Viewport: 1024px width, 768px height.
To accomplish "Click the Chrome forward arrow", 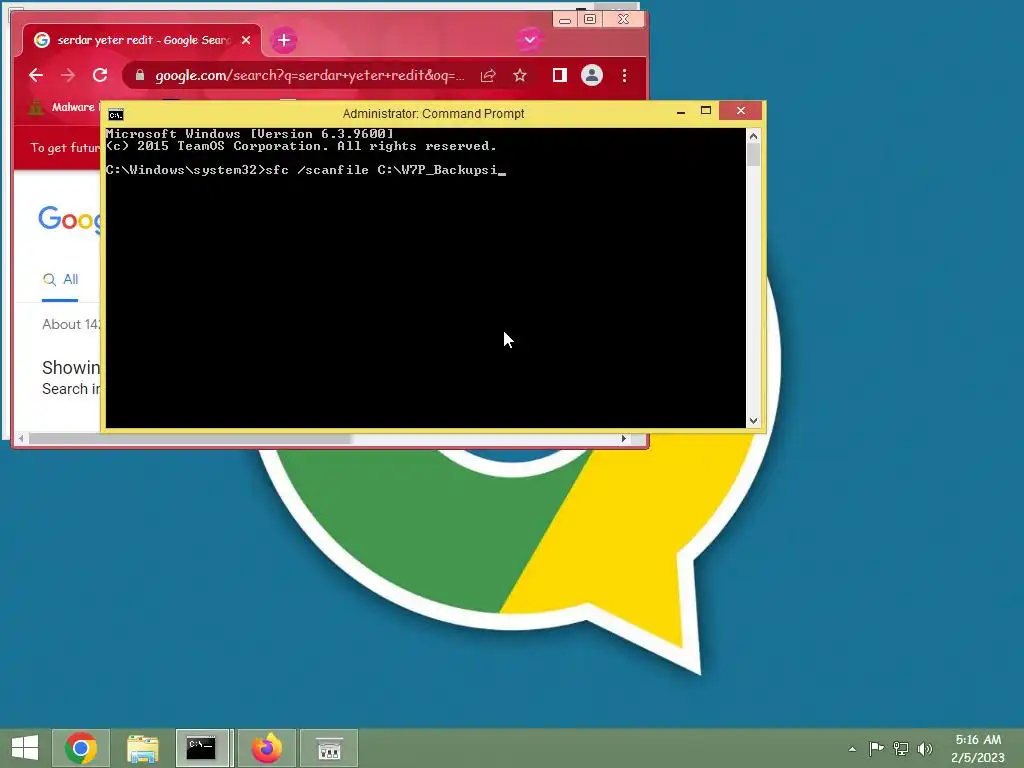I will click(x=68, y=76).
